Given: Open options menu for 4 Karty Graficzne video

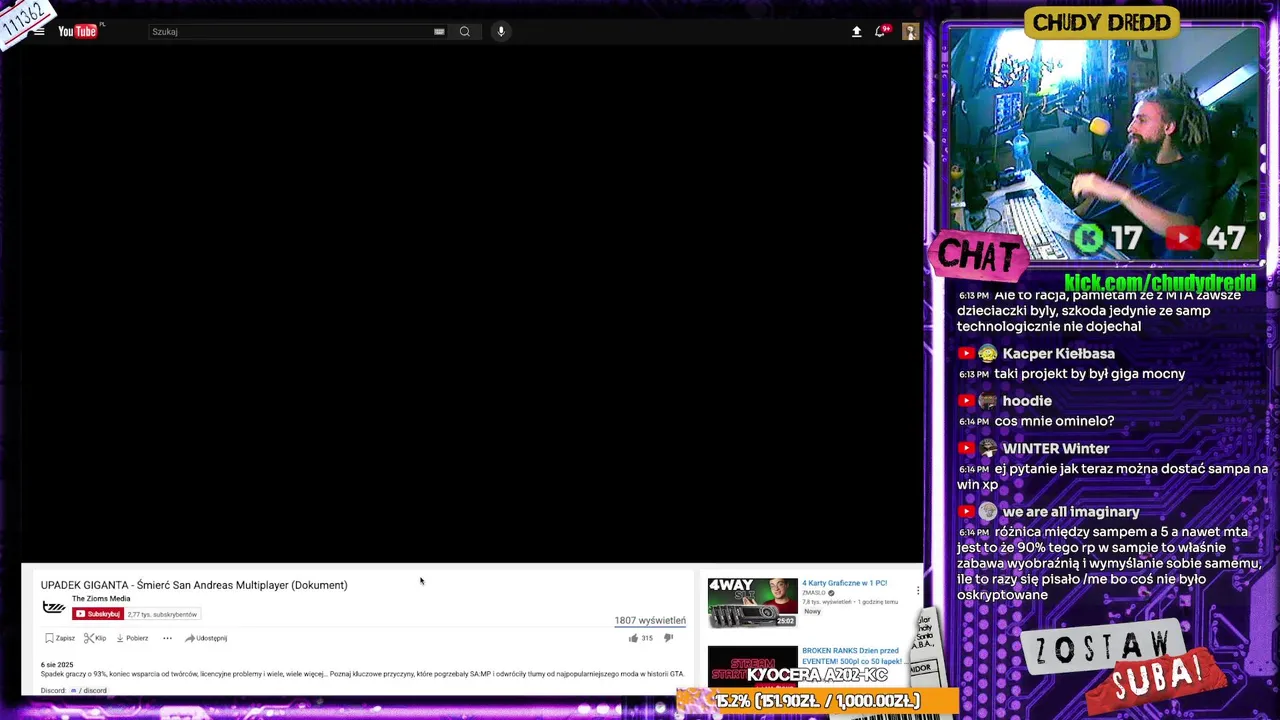Looking at the screenshot, I should (918, 591).
